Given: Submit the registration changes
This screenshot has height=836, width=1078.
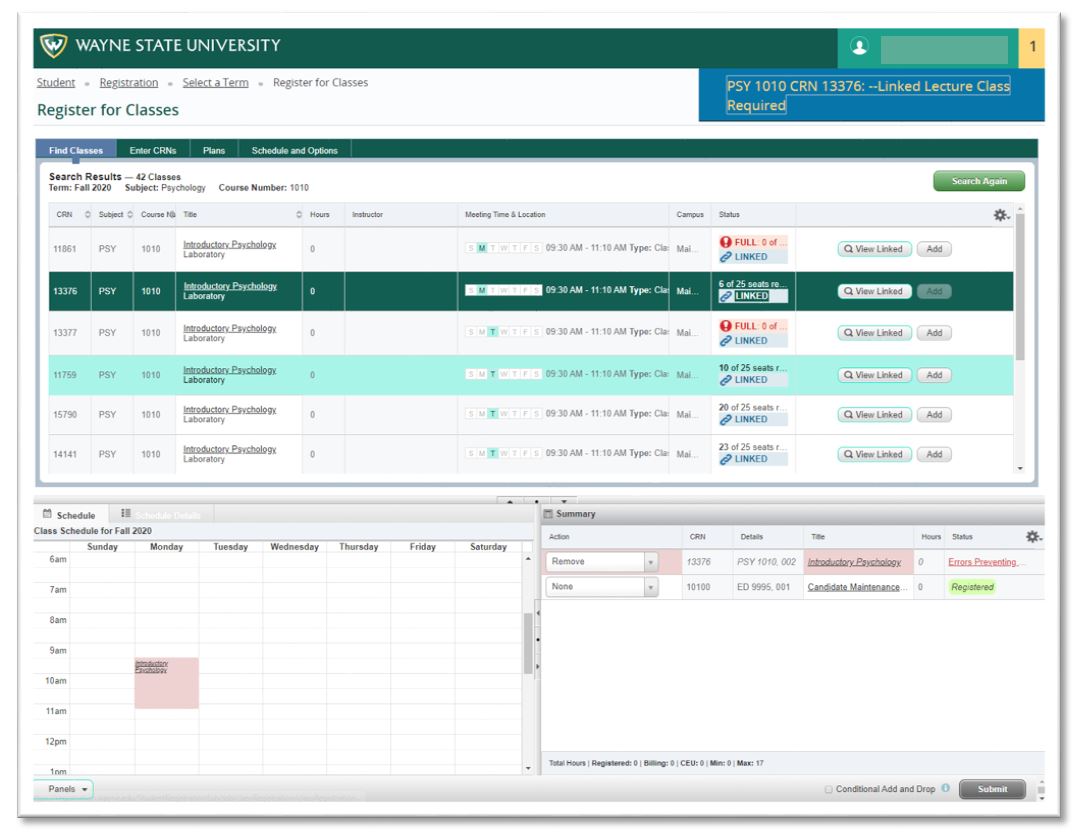Looking at the screenshot, I should [x=992, y=789].
